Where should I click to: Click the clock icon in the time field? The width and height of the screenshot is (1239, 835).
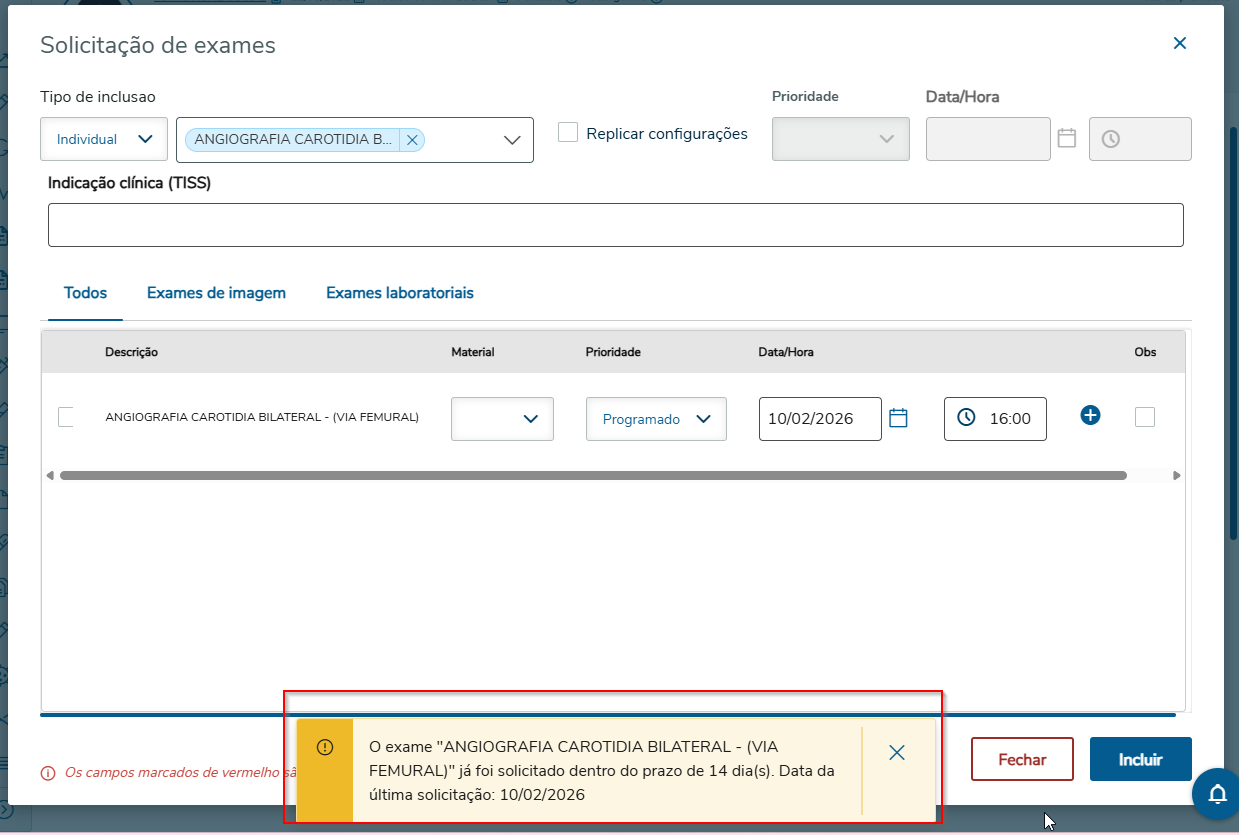point(966,418)
